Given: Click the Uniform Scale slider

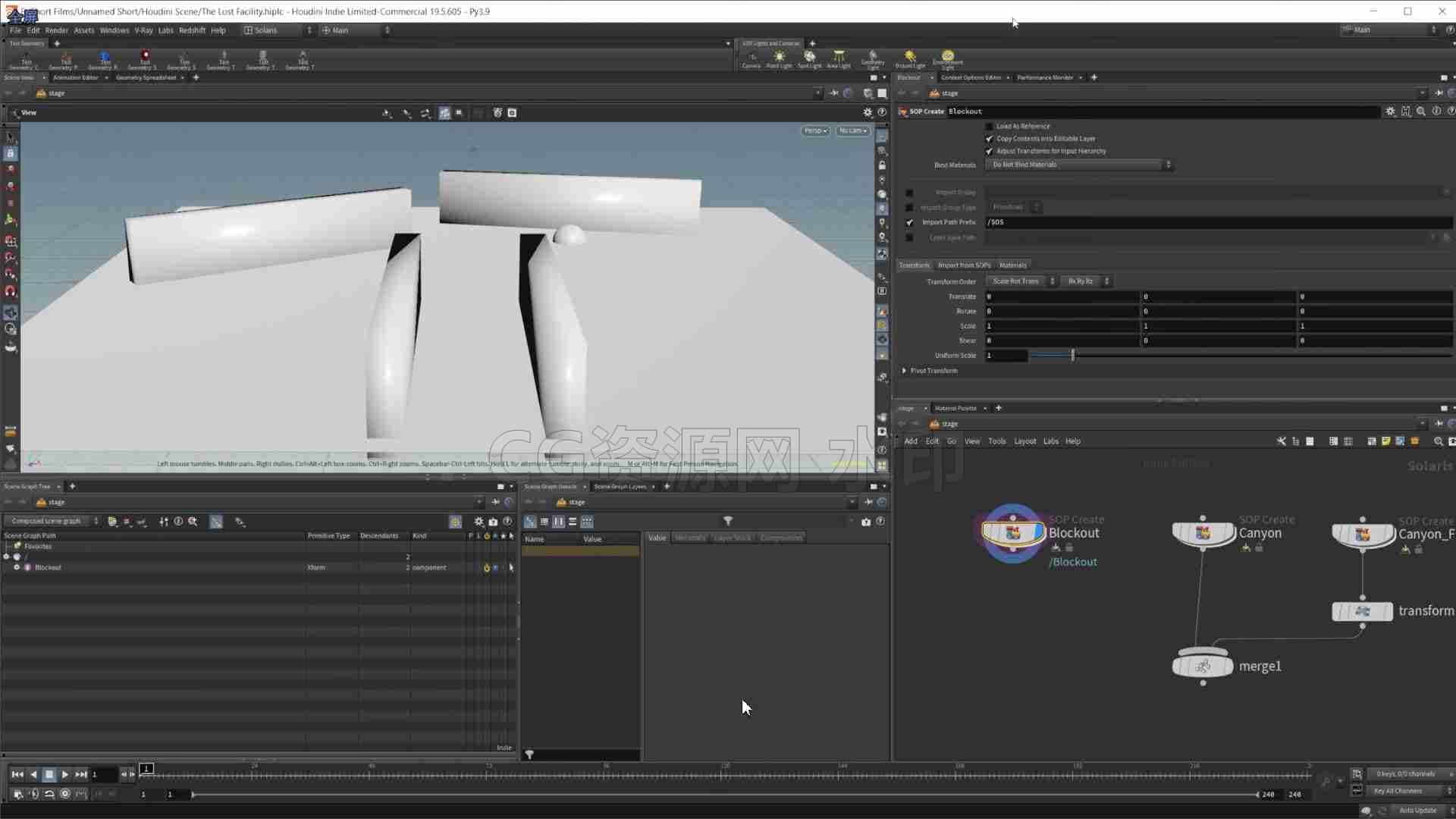Looking at the screenshot, I should [1240, 356].
